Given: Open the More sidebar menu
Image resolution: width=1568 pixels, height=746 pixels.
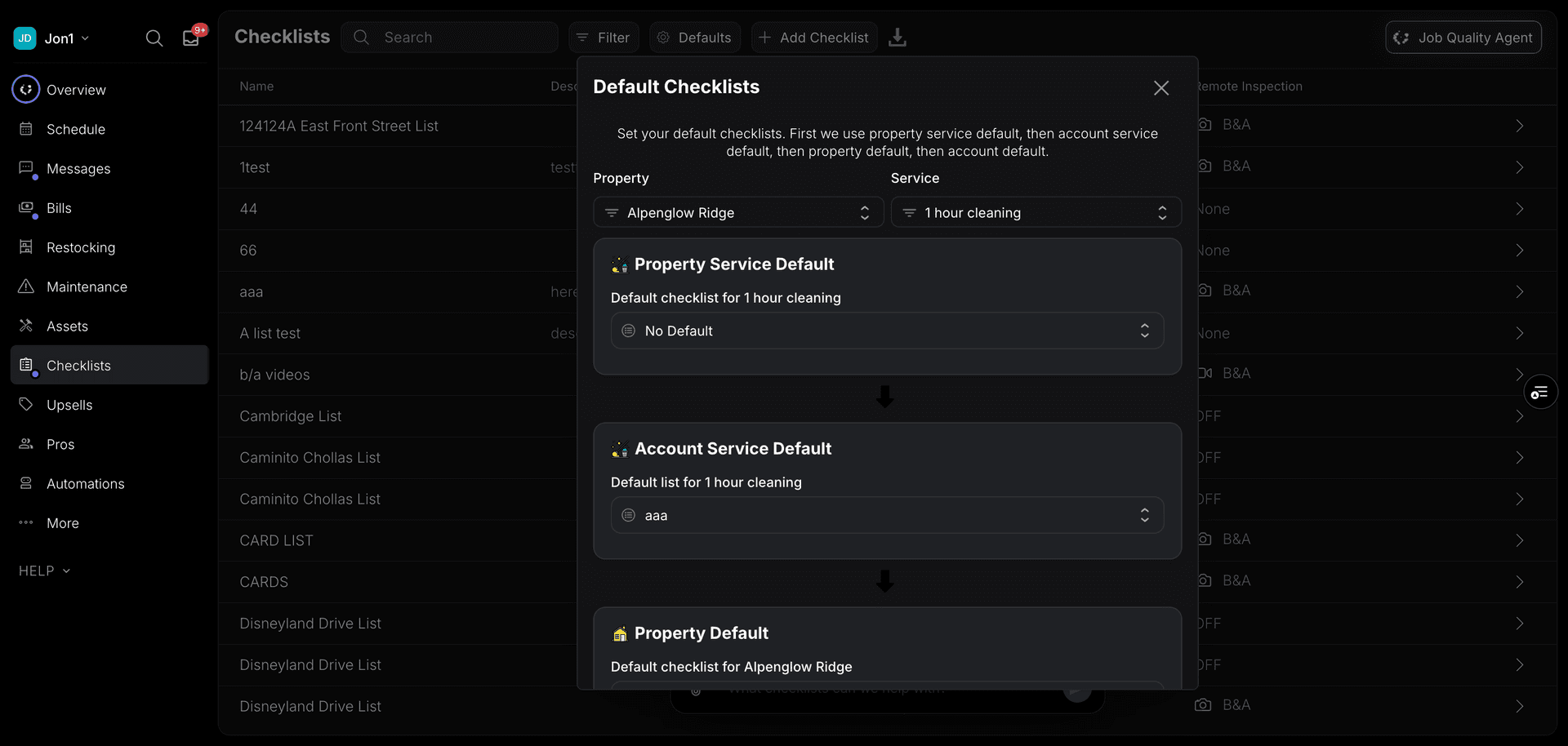Looking at the screenshot, I should point(49,523).
